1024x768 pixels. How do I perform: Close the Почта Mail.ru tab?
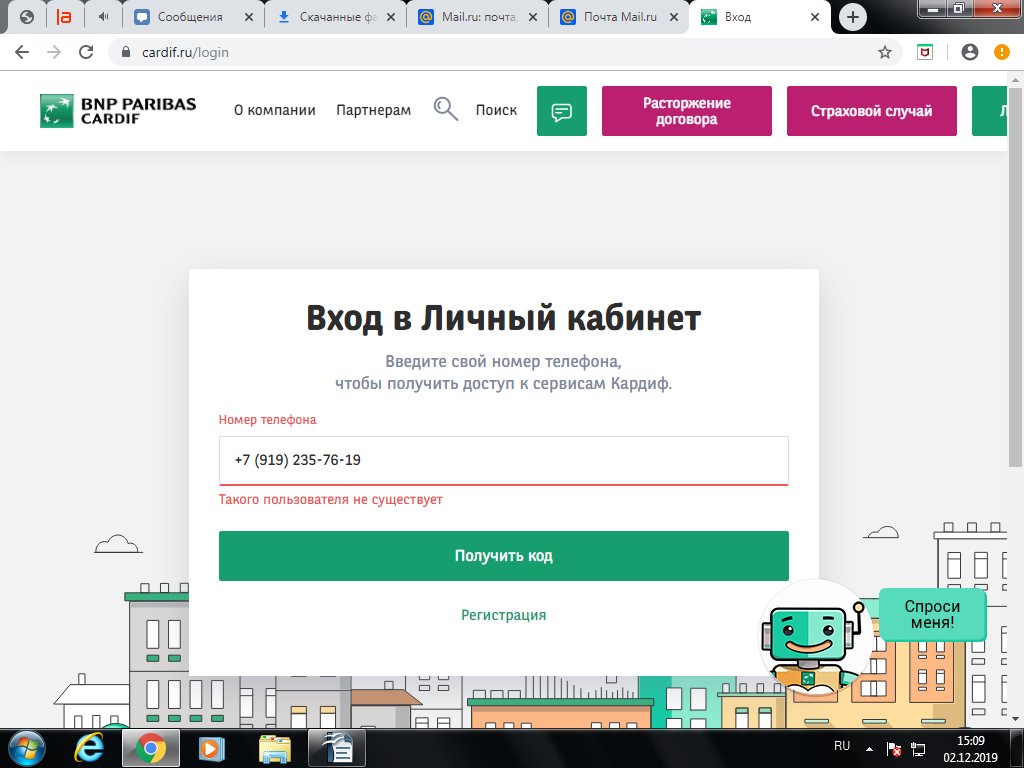[x=674, y=18]
